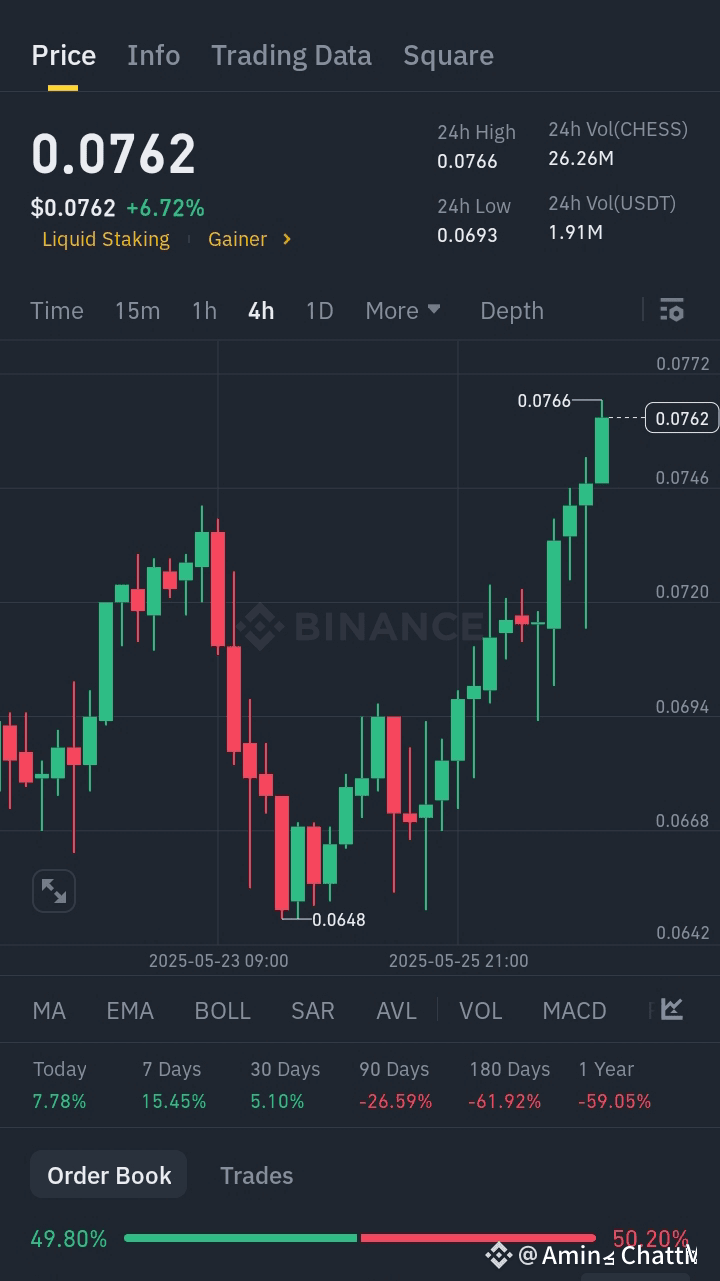The image size is (720, 1281).
Task: Select the 15m interval
Action: [x=137, y=310]
